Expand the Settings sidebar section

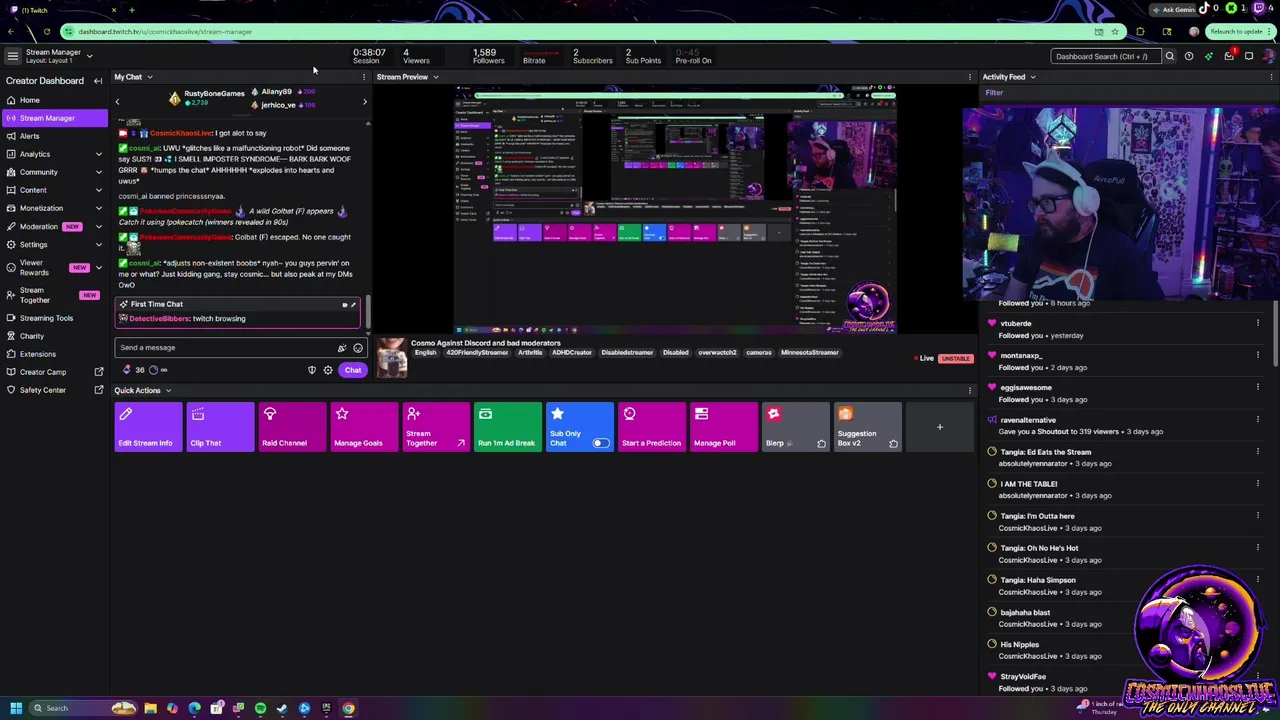point(98,244)
